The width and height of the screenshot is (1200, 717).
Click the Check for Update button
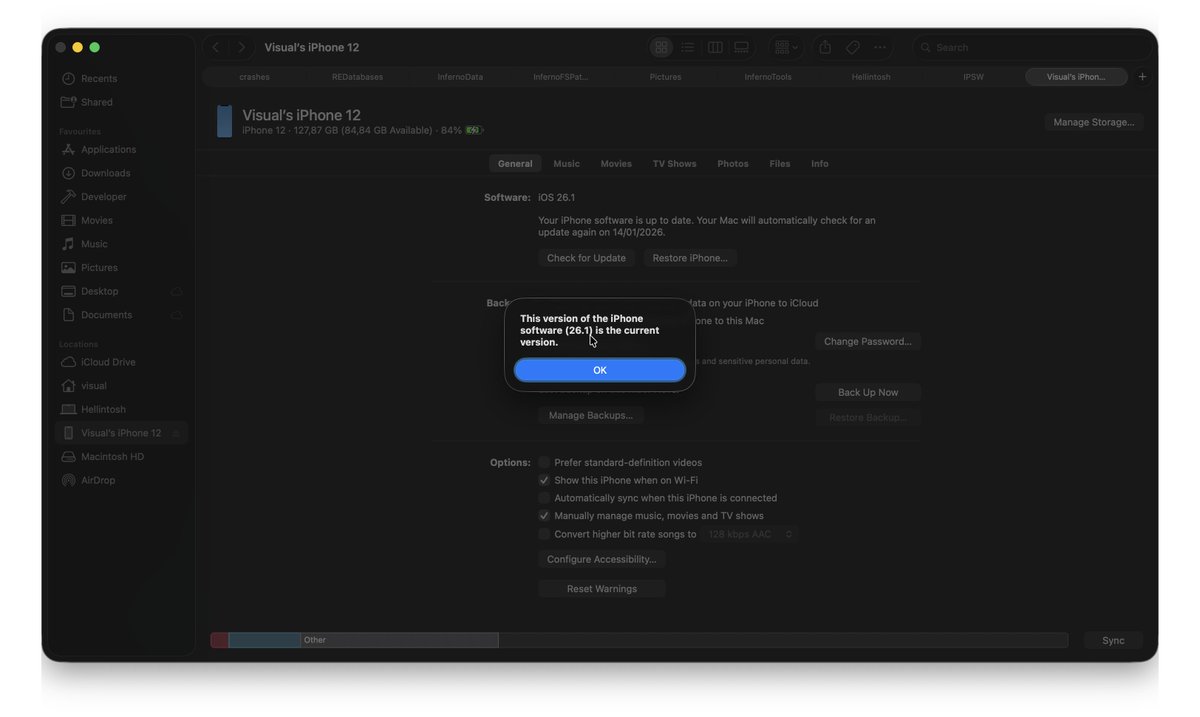coord(586,258)
